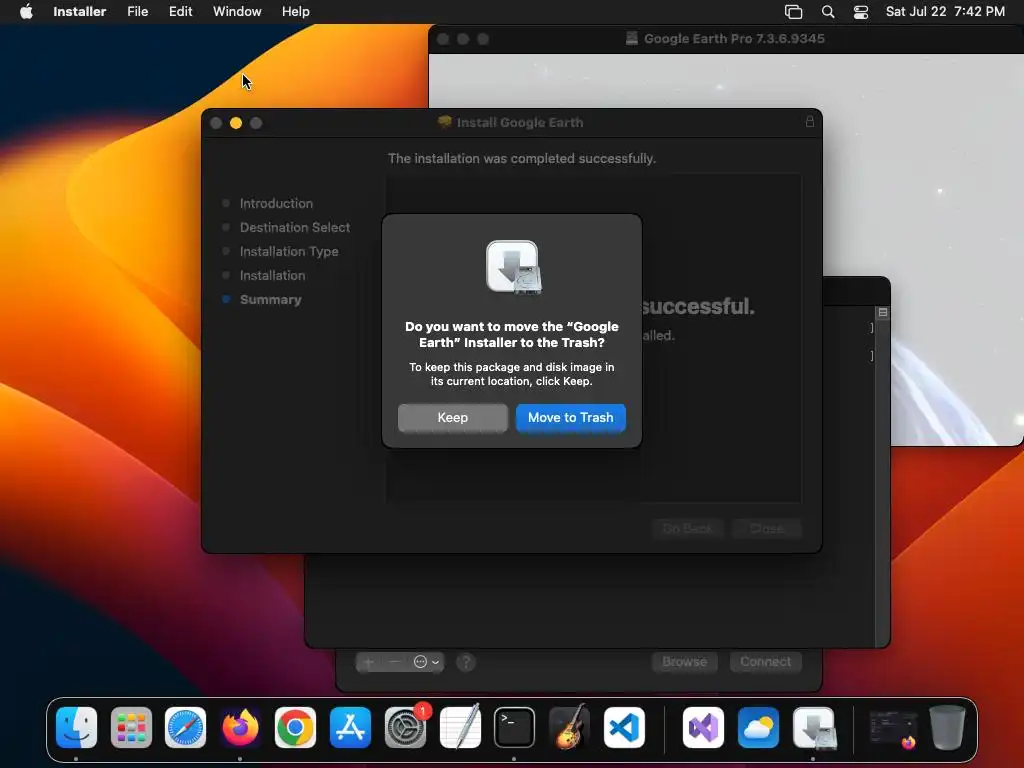Image resolution: width=1024 pixels, height=768 pixels.
Task: Open System Settings from the Dock
Action: [x=405, y=727]
